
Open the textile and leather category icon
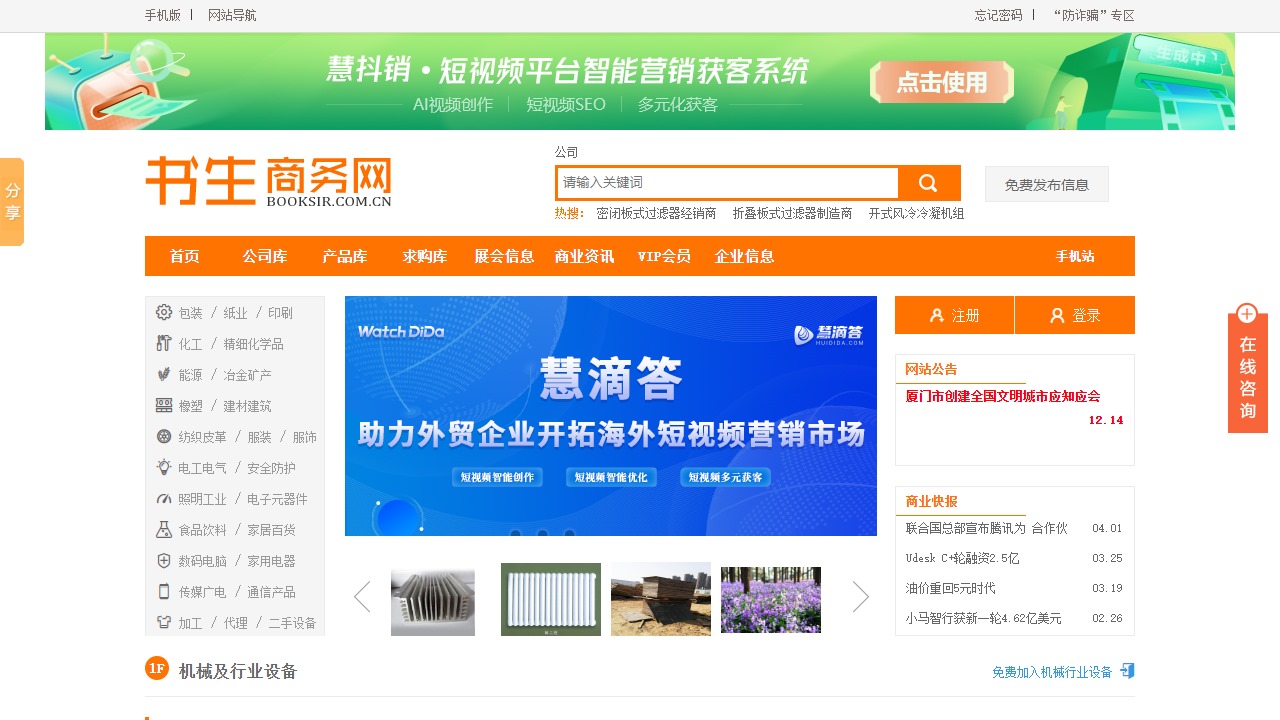[x=164, y=436]
